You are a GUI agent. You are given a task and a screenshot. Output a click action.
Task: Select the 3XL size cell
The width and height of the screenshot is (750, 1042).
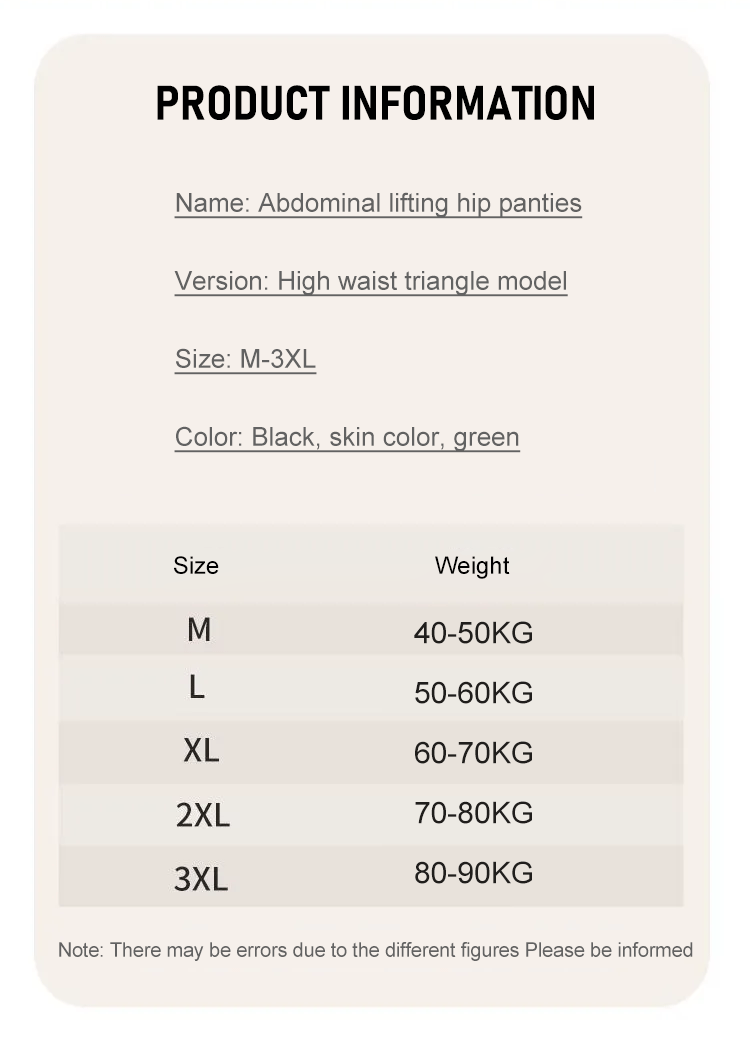coord(201,879)
